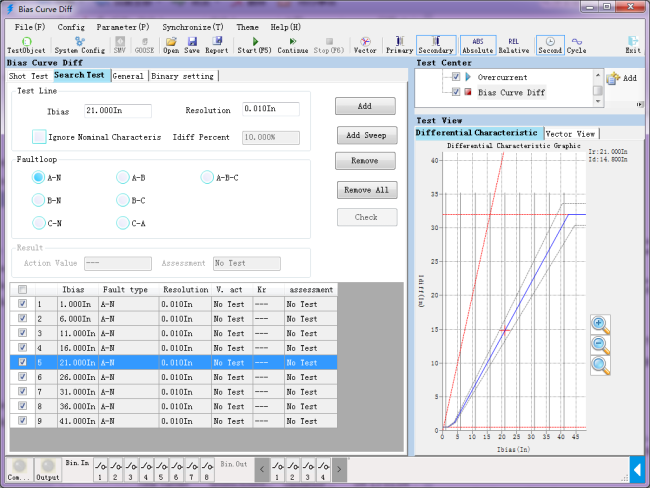The height and width of the screenshot is (488, 650).
Task: Click the Ibias input field
Action: [117, 111]
